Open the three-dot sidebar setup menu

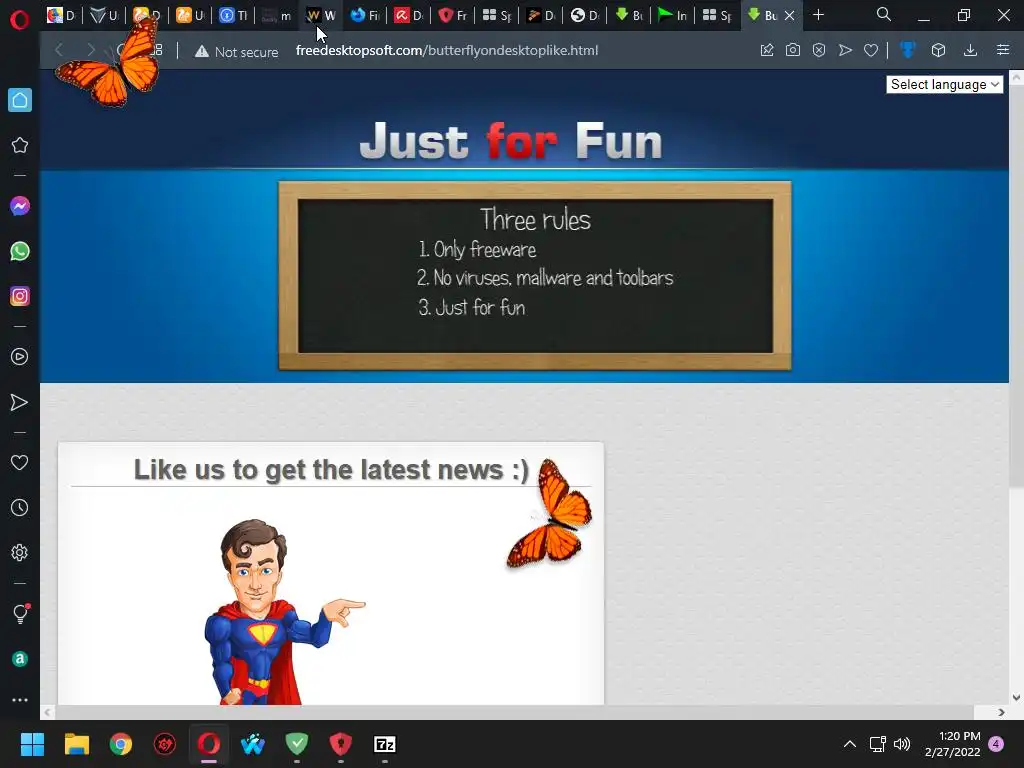pos(20,700)
